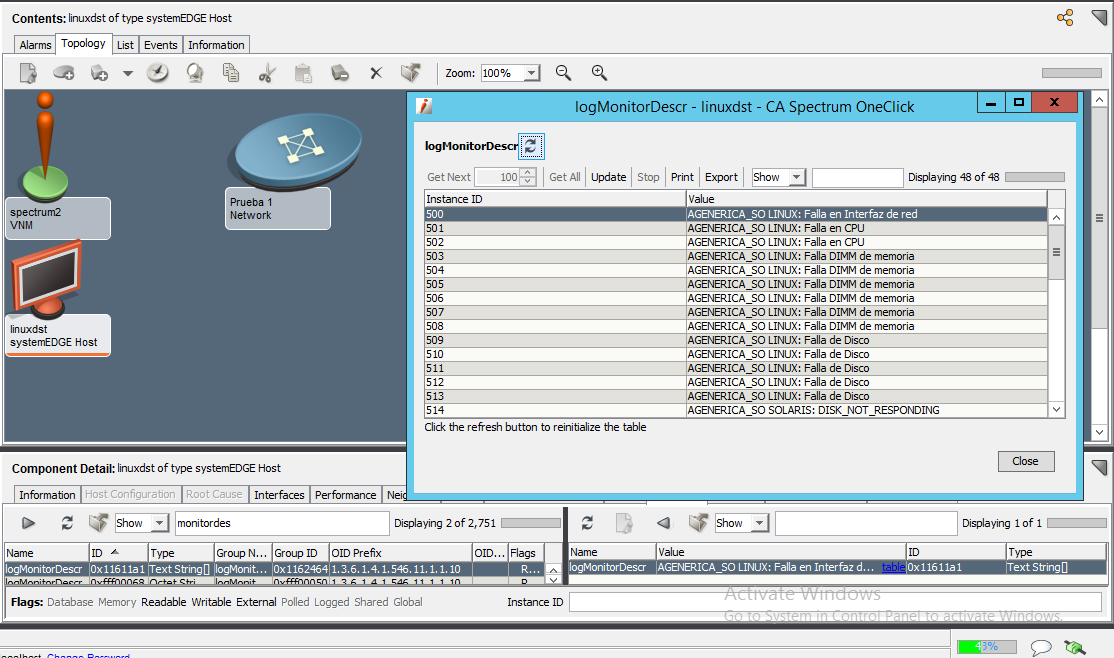Screen dimensions: 1114x658
Task: Click the share icon in Contents header
Action: pos(1065,18)
